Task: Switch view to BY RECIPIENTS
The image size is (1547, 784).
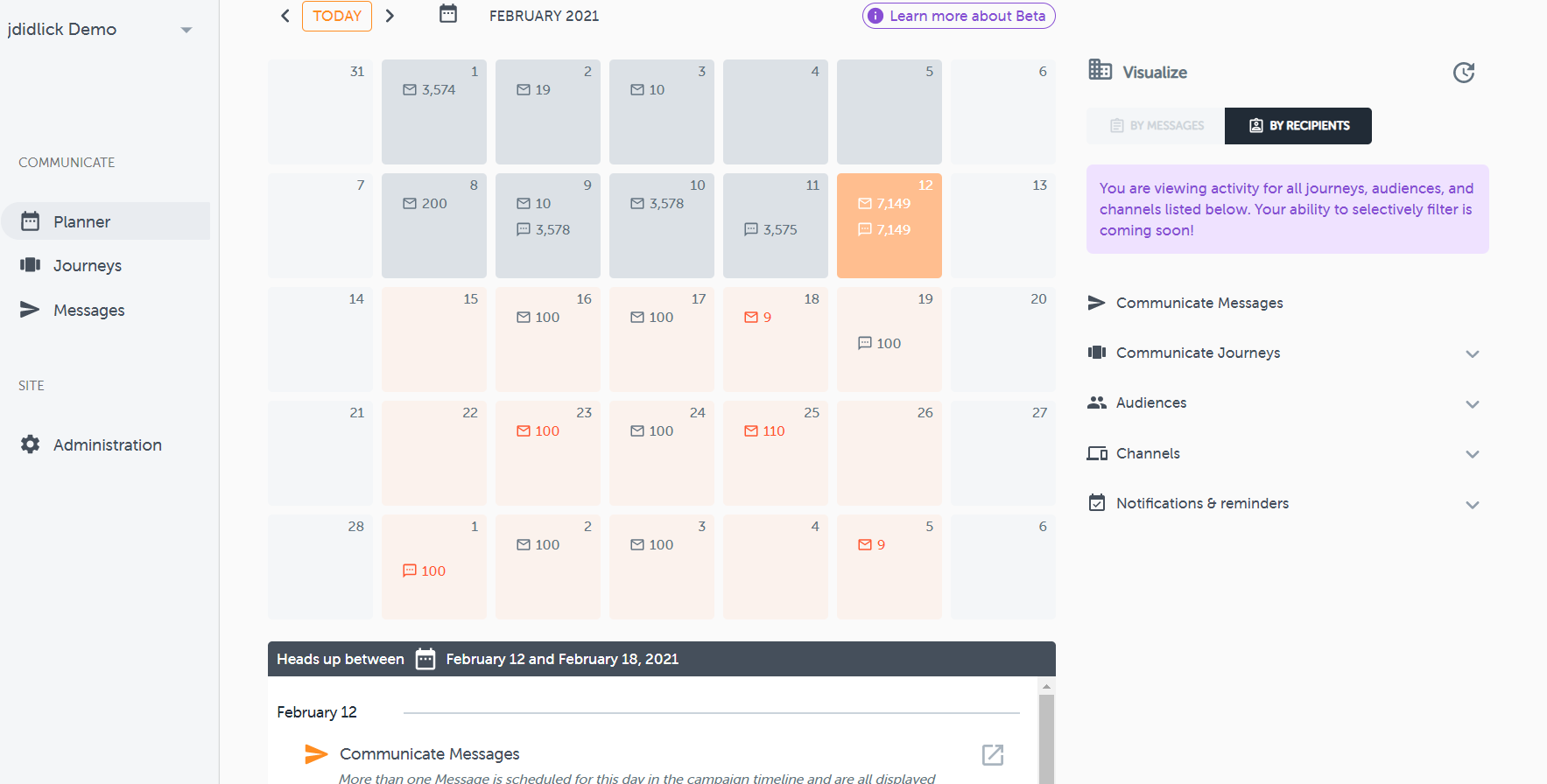Action: coord(1298,125)
